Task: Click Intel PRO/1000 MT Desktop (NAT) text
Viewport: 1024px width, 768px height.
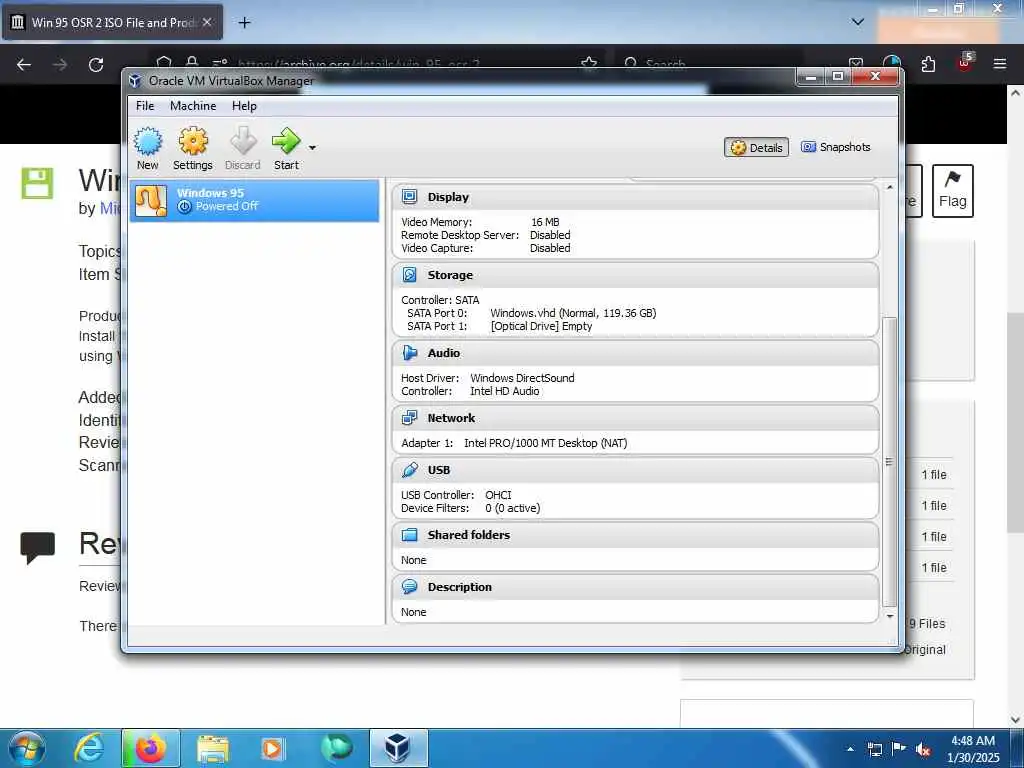Action: pyautogui.click(x=545, y=443)
